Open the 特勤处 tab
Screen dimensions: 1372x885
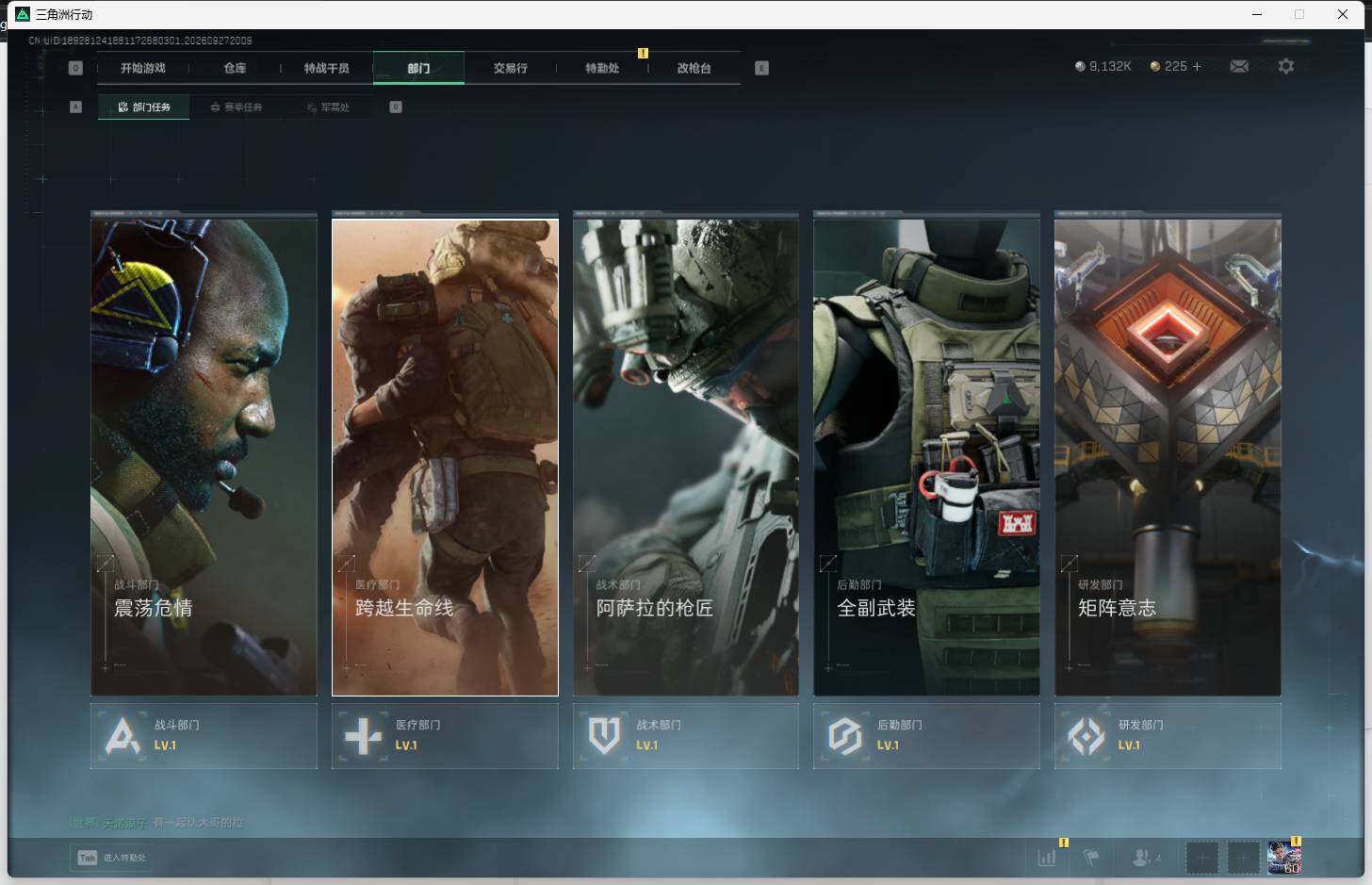tap(602, 68)
